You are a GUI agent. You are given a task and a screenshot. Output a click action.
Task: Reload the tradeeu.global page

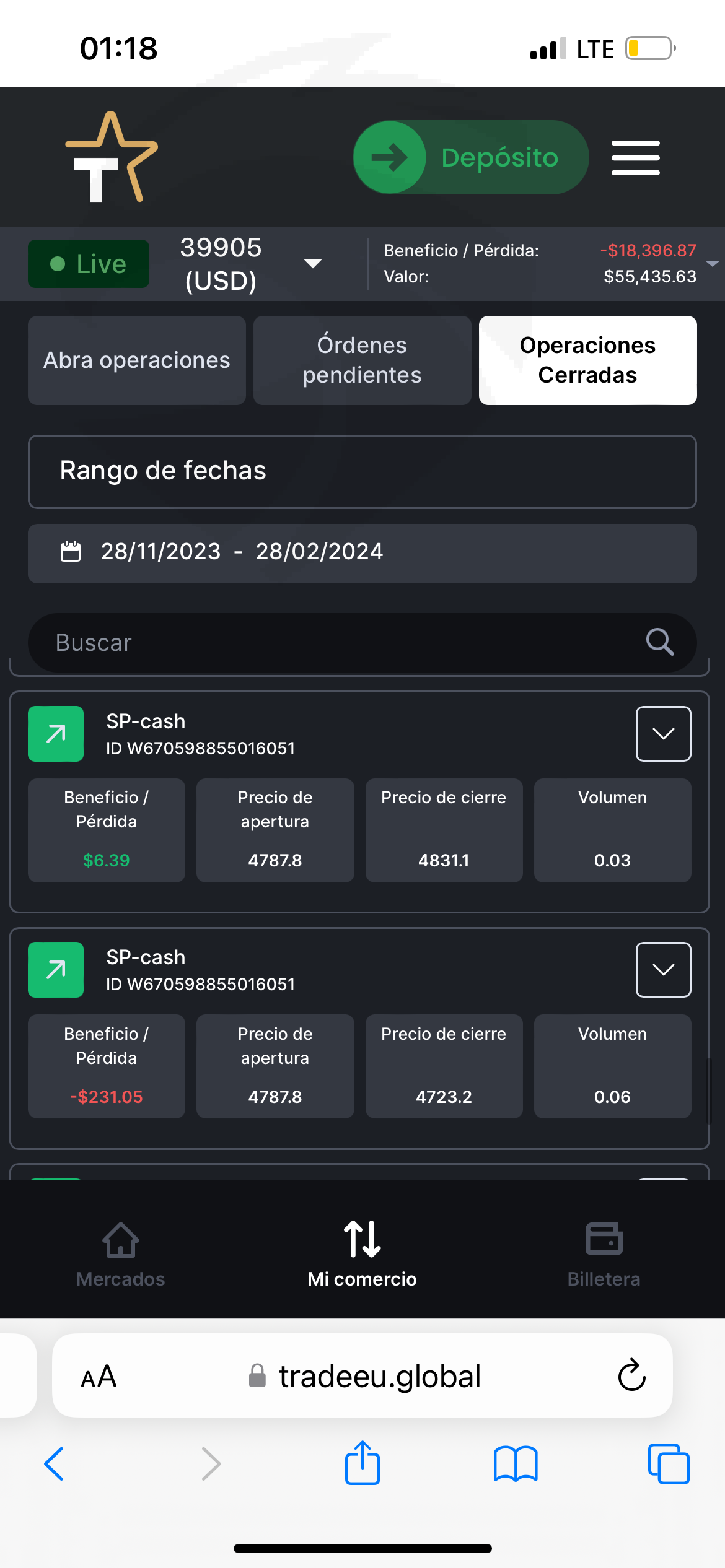631,1375
